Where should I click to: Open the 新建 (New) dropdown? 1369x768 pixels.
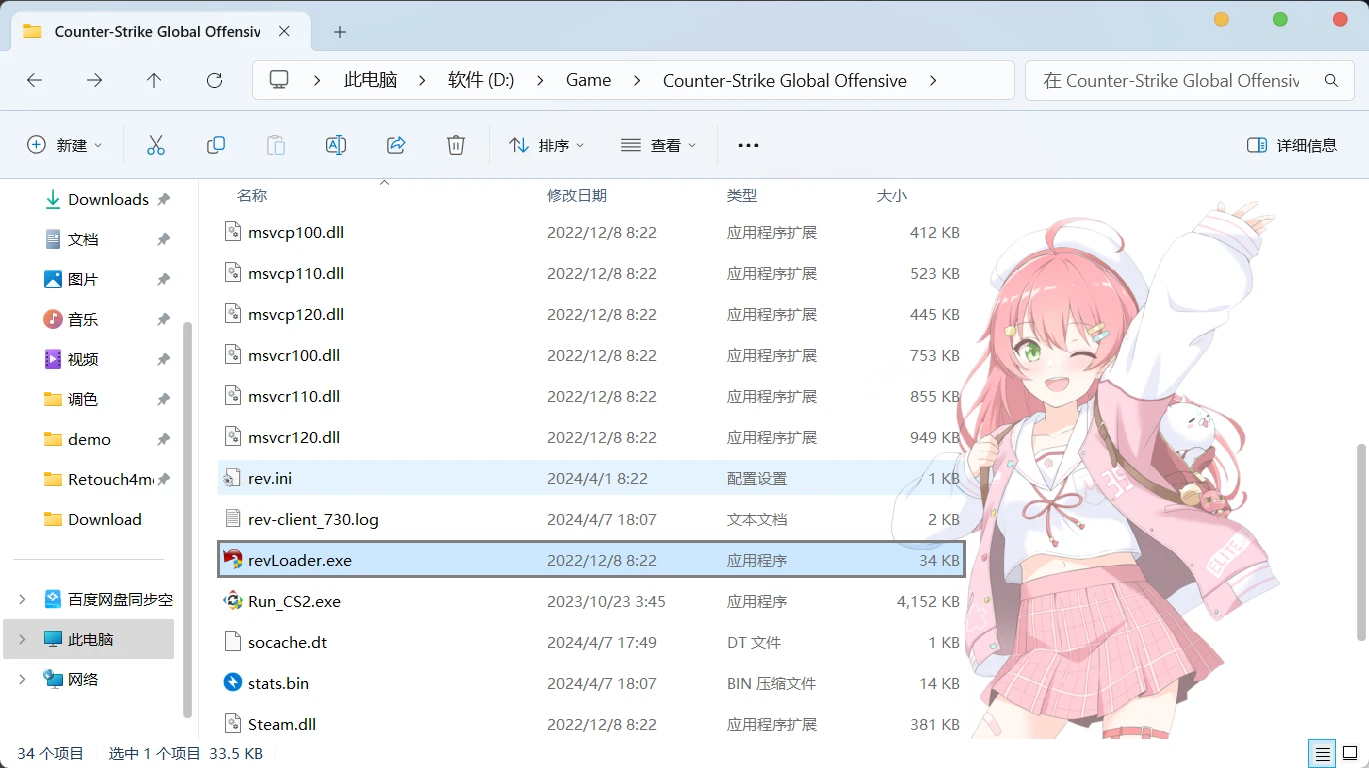pyautogui.click(x=65, y=145)
